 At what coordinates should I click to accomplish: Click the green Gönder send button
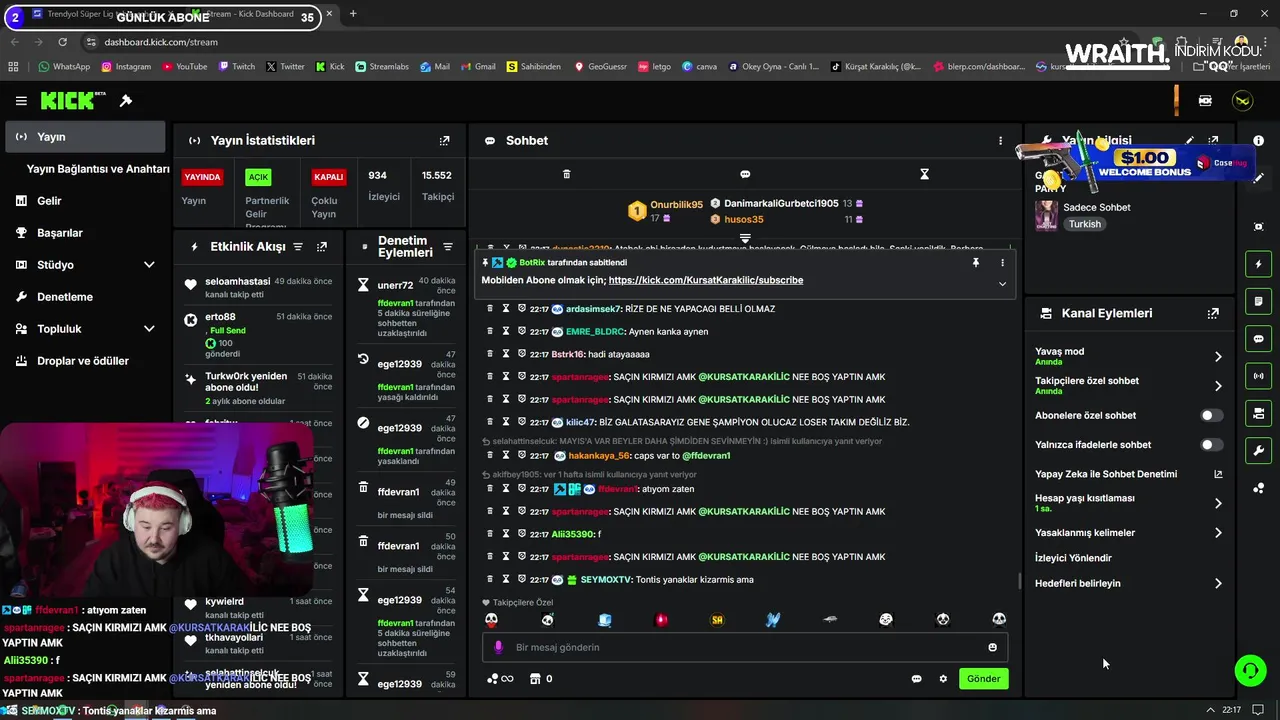click(x=983, y=679)
